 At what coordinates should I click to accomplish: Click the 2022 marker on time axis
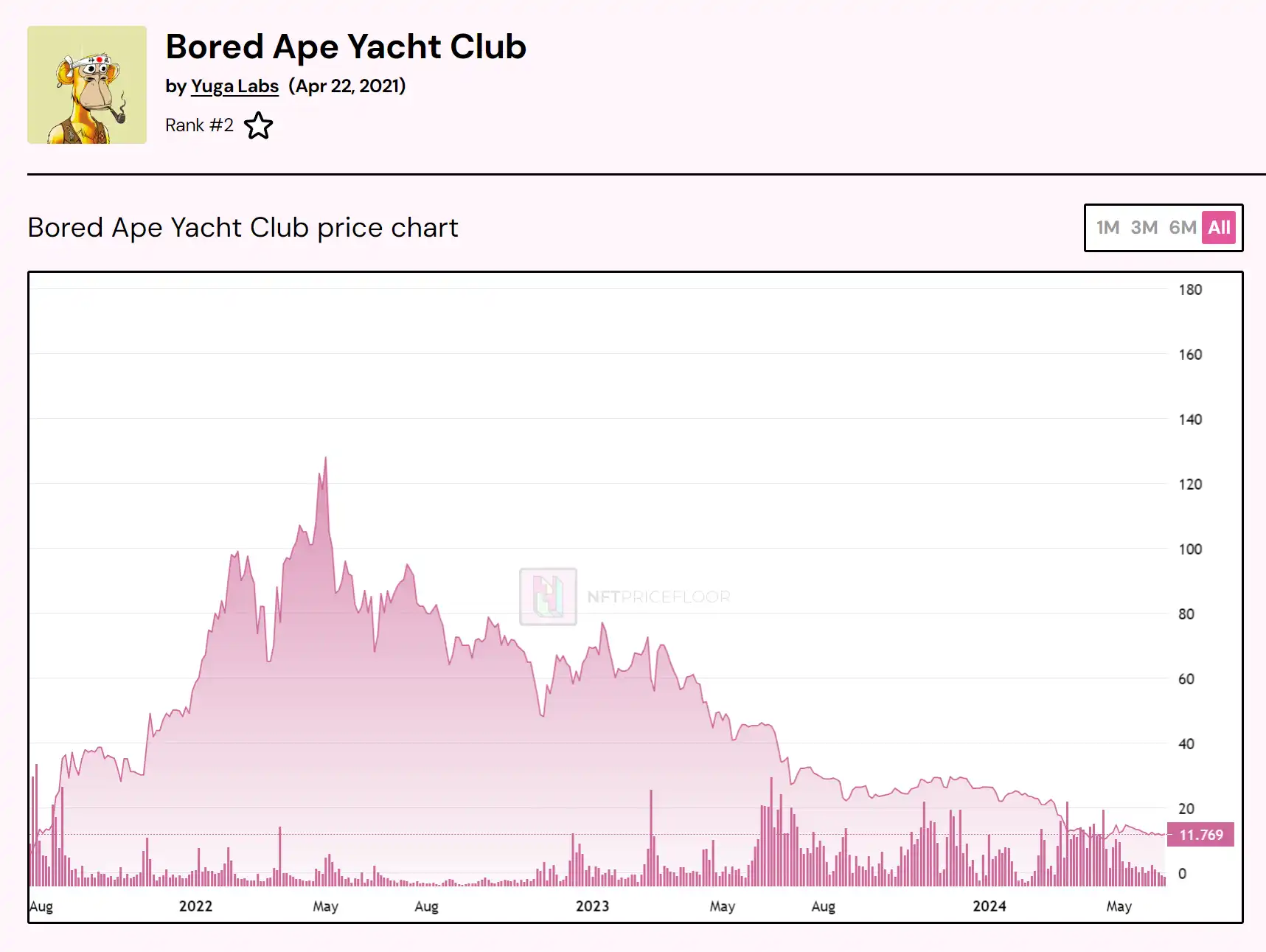click(195, 906)
